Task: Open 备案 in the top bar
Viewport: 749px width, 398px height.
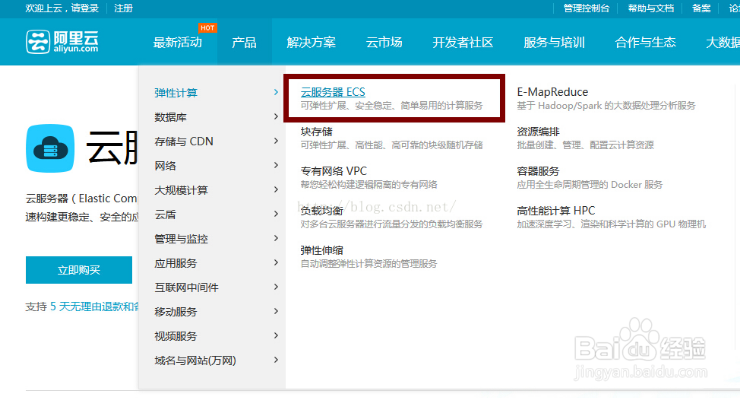Action: pyautogui.click(x=701, y=8)
